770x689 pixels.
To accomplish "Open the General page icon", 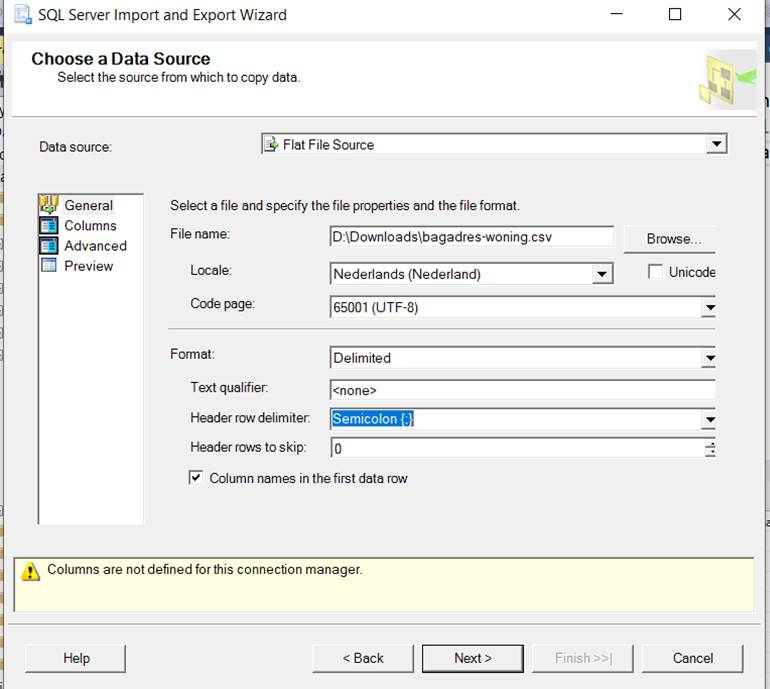I will [x=49, y=205].
